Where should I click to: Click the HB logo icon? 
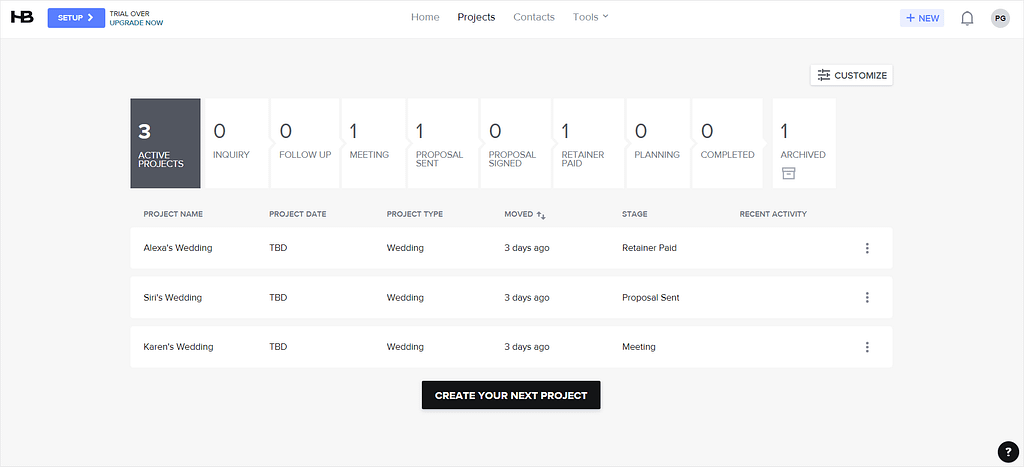coord(22,17)
